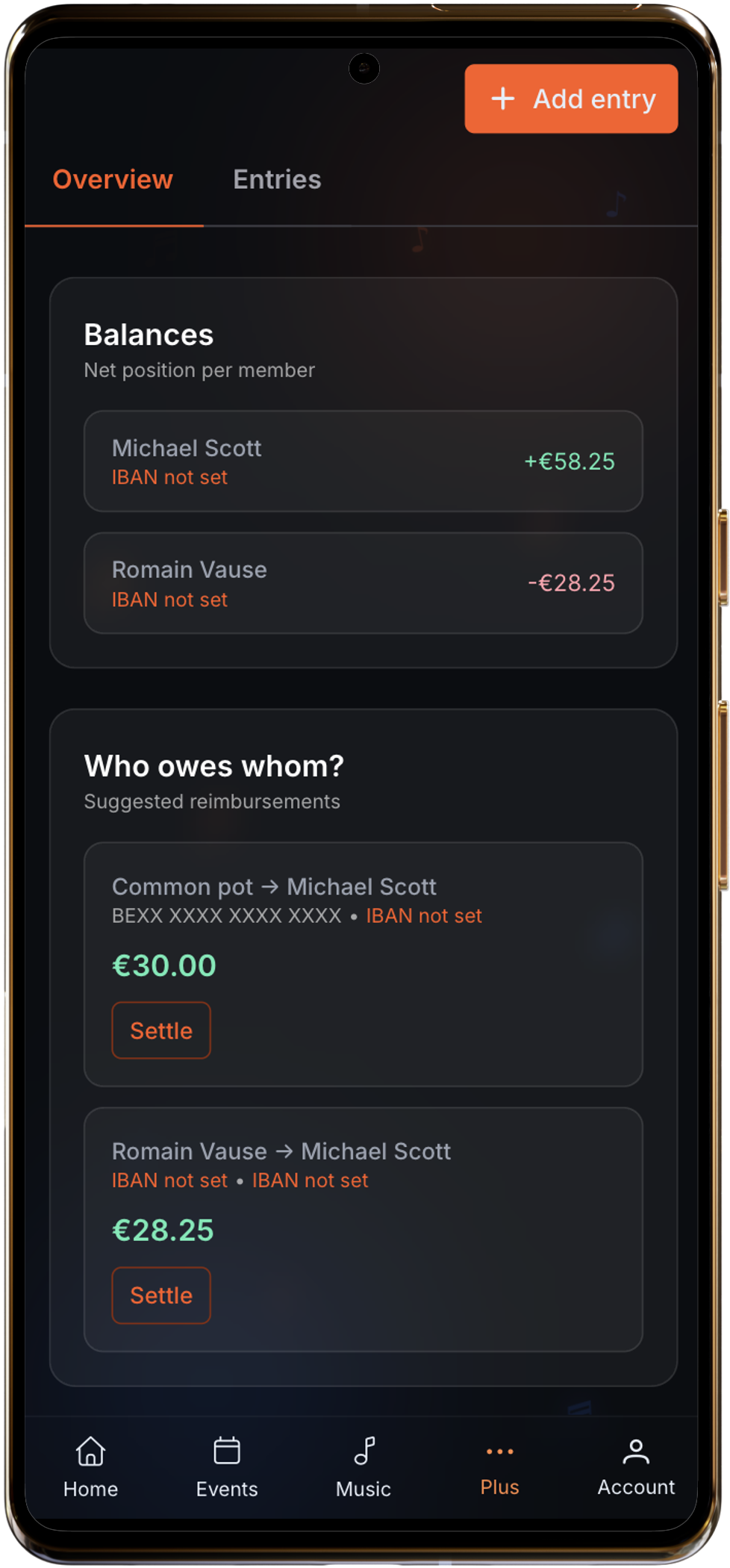Tap the +€58.25 balance amount
730x1568 pixels.
(570, 461)
